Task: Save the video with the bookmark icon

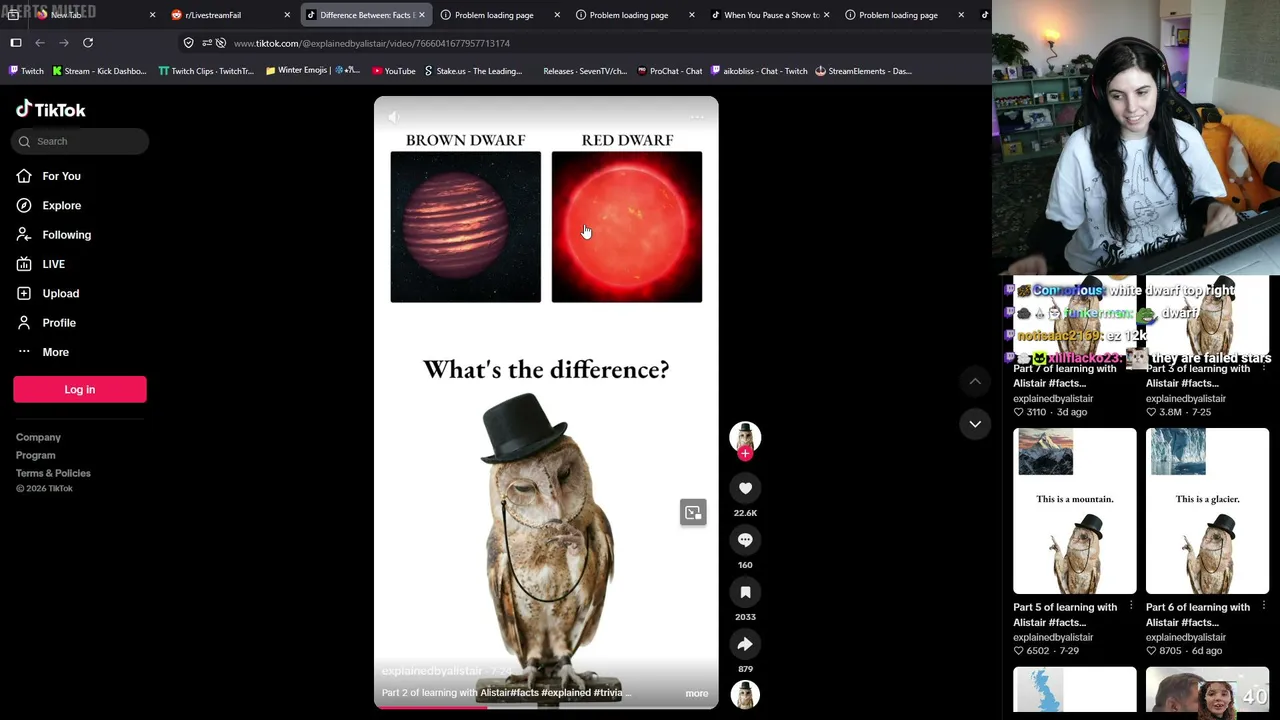Action: 745,592
